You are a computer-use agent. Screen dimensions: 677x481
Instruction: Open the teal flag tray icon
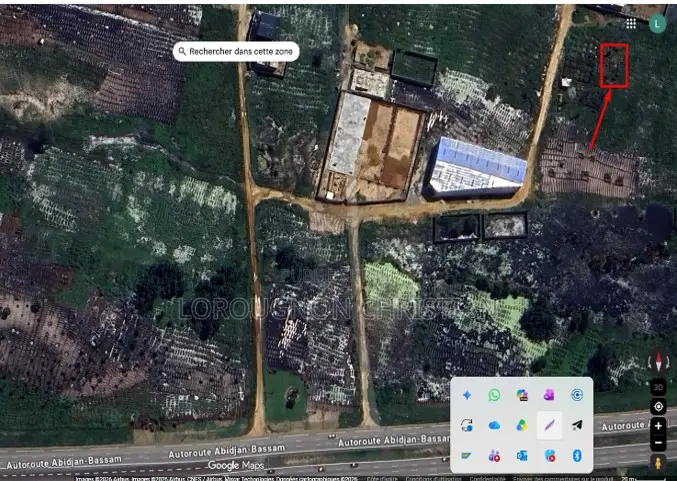(467, 456)
